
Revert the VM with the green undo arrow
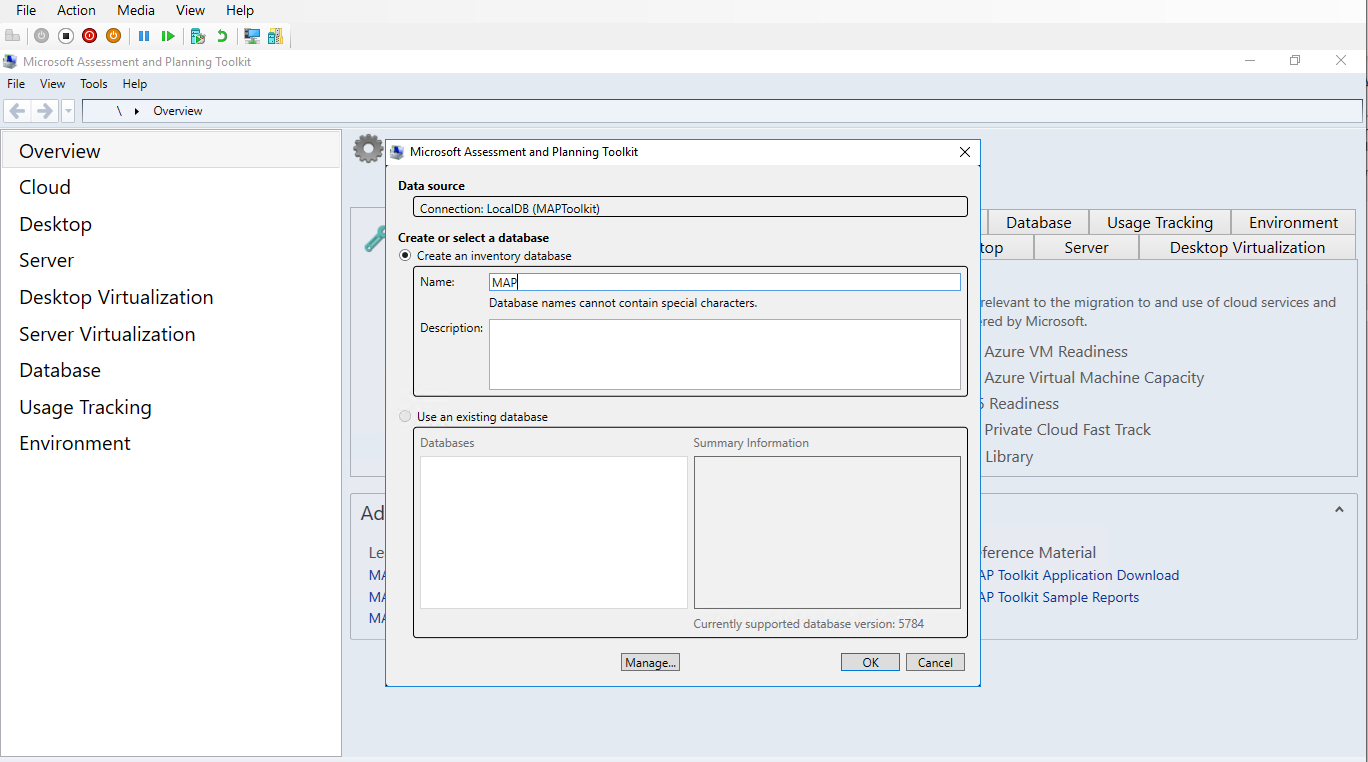point(222,36)
